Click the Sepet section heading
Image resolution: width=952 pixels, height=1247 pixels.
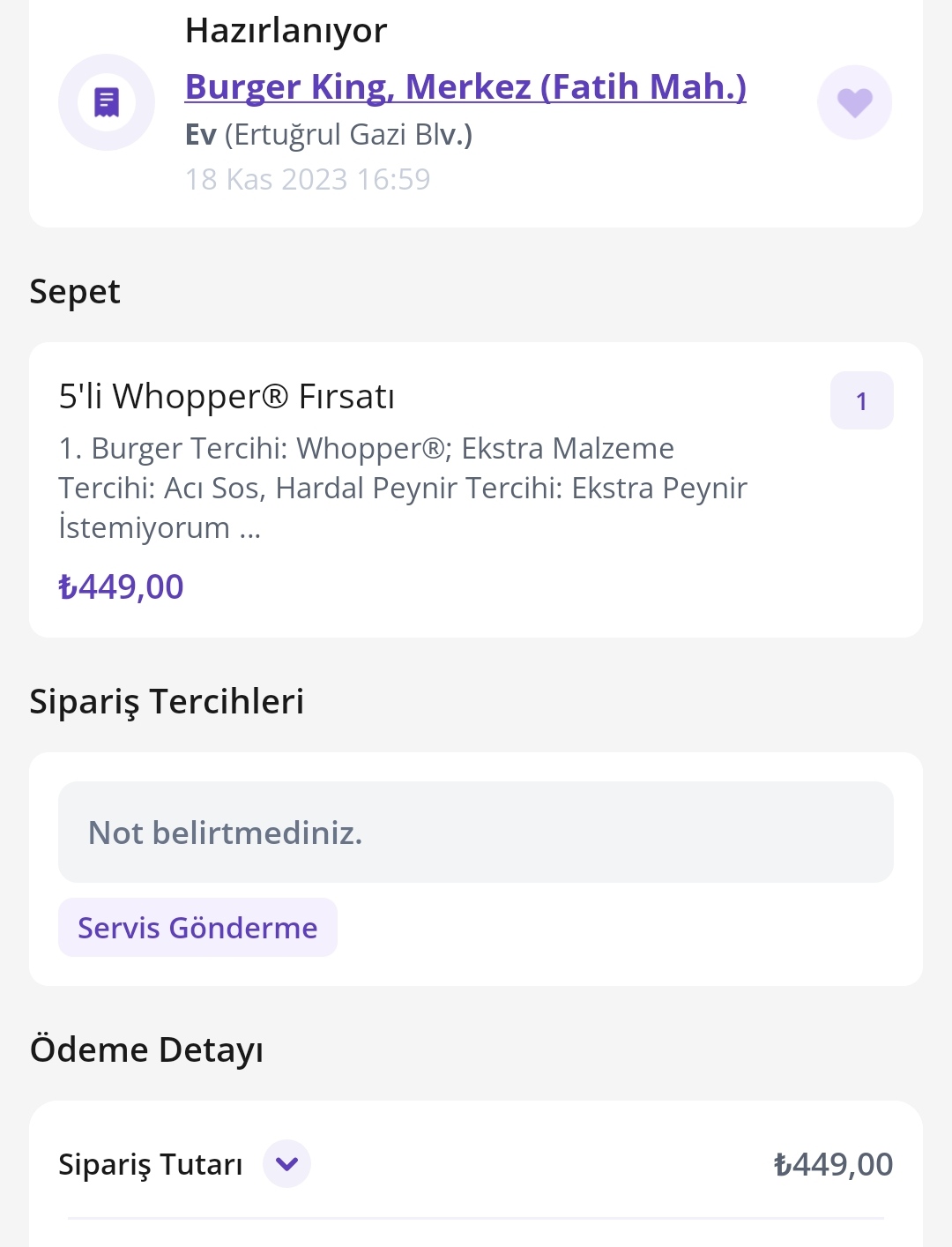click(75, 292)
